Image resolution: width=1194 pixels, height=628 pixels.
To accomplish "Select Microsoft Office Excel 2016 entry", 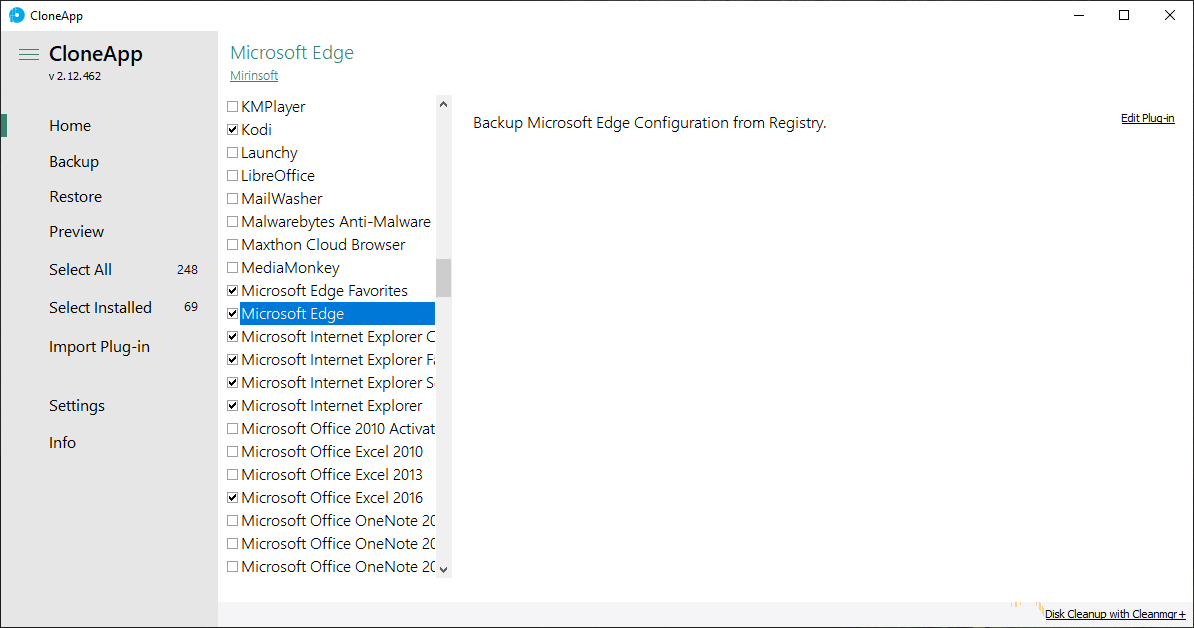I will pyautogui.click(x=332, y=497).
